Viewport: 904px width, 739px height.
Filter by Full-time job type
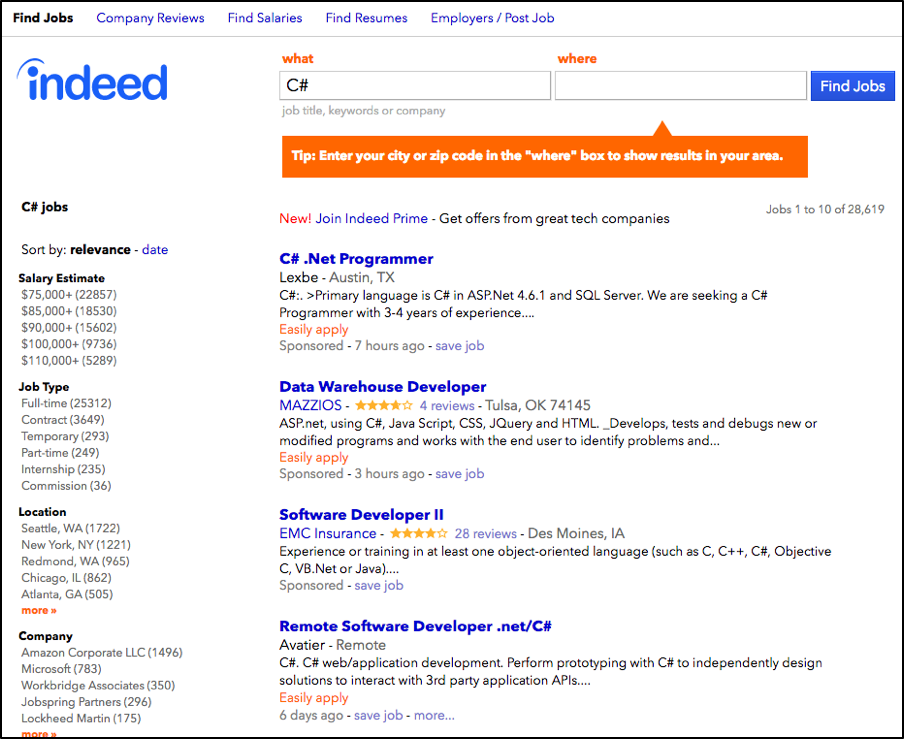(x=66, y=404)
